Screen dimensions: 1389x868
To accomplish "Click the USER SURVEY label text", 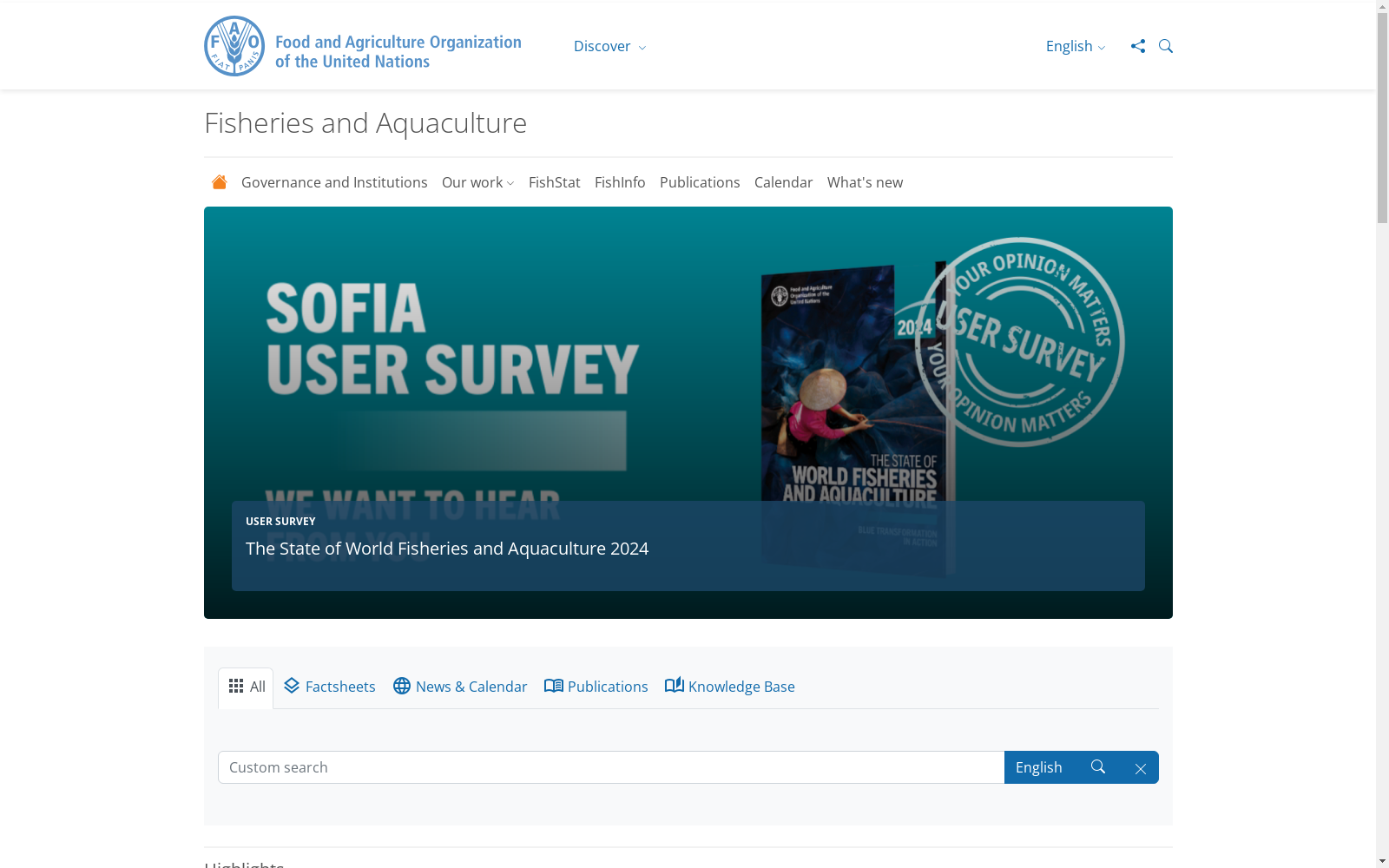I will click(280, 522).
